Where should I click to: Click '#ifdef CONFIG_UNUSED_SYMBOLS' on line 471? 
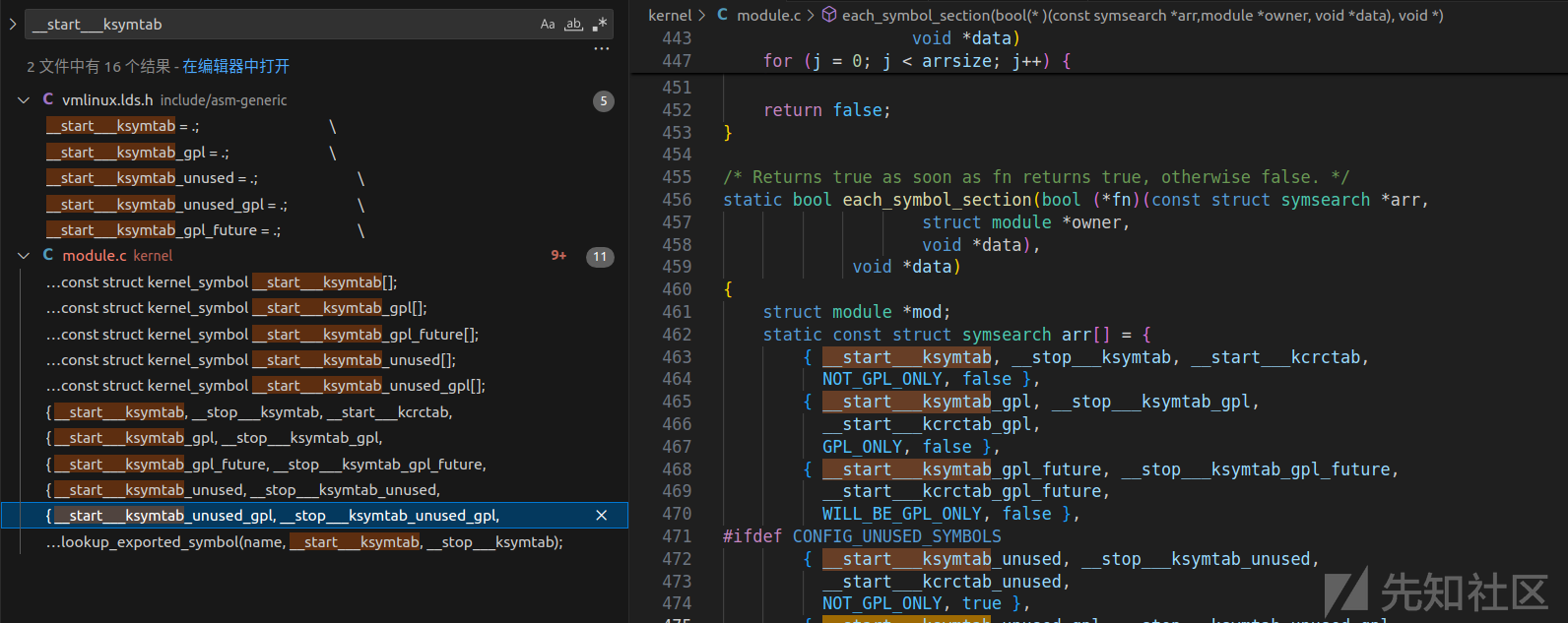862,536
